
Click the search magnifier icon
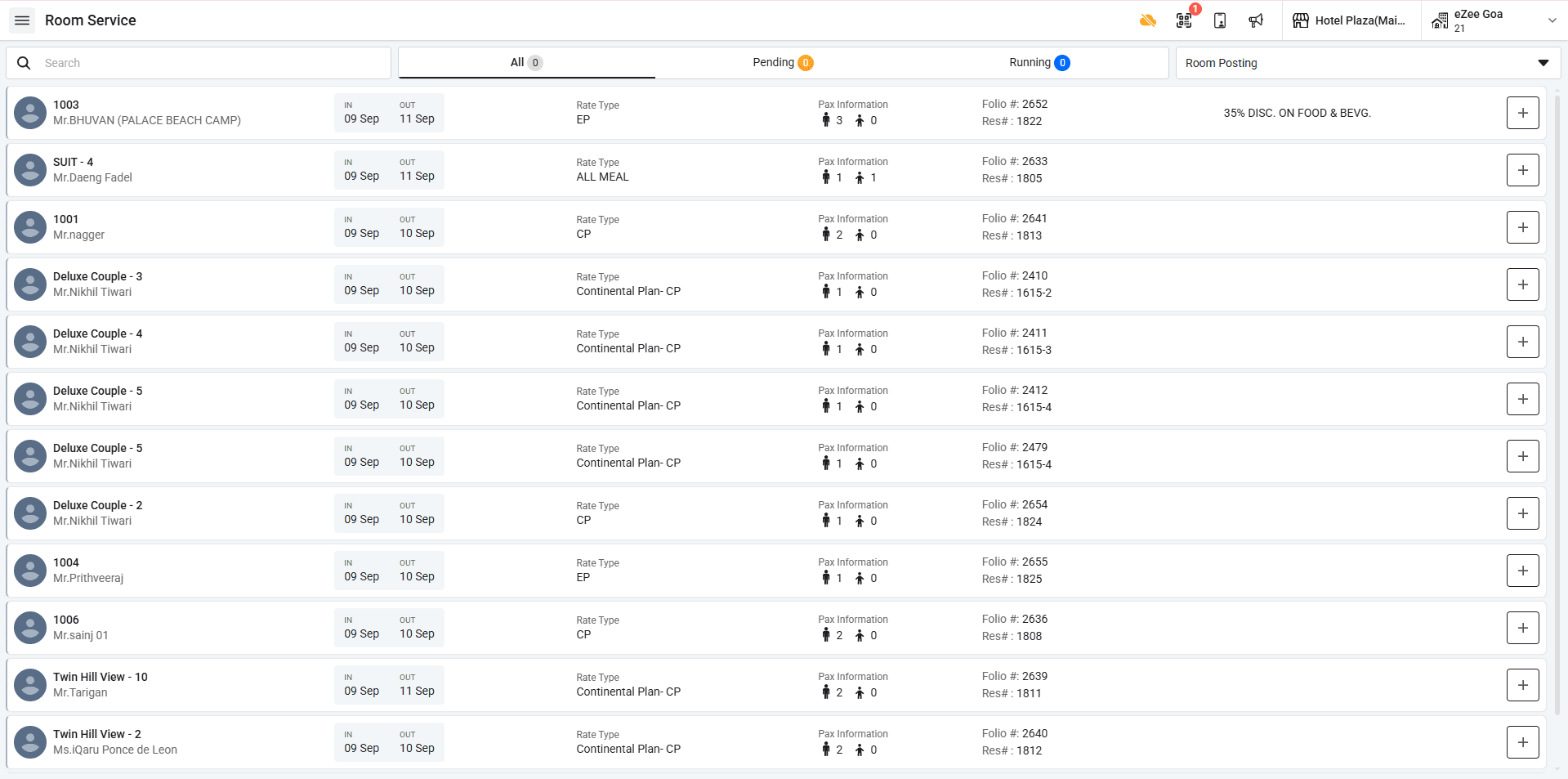pos(24,63)
